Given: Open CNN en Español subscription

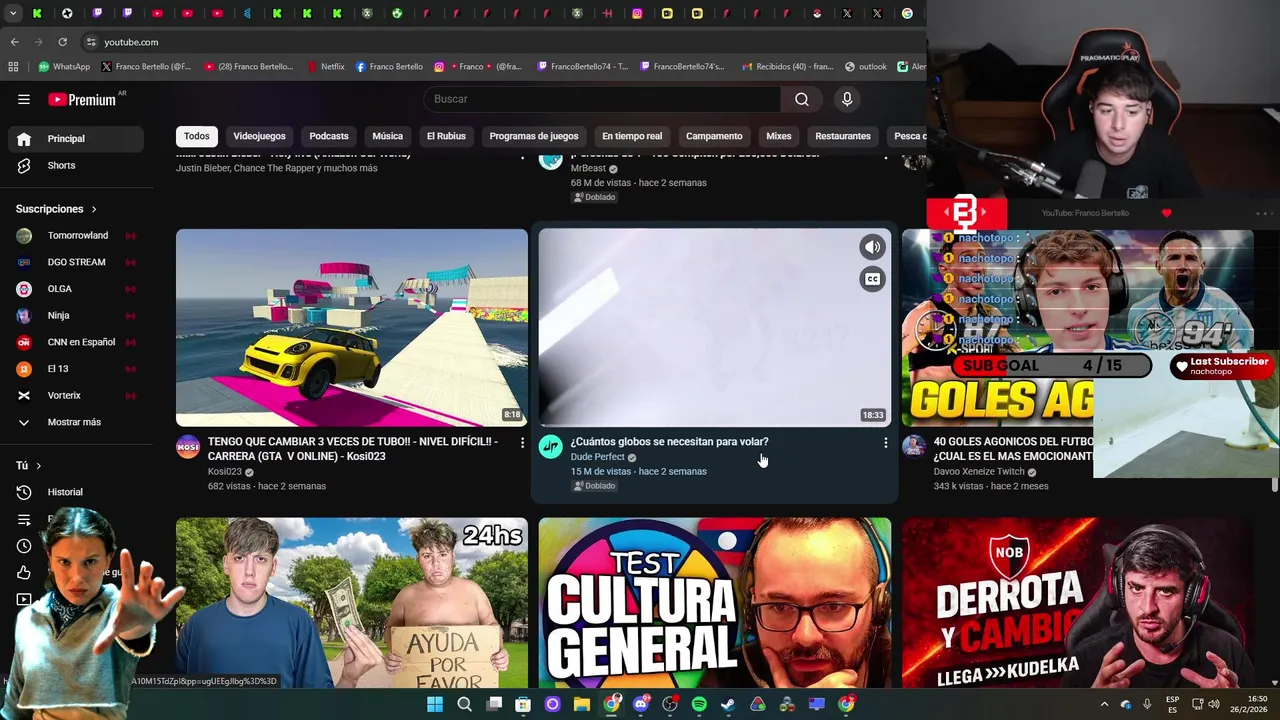Looking at the screenshot, I should click(76, 342).
